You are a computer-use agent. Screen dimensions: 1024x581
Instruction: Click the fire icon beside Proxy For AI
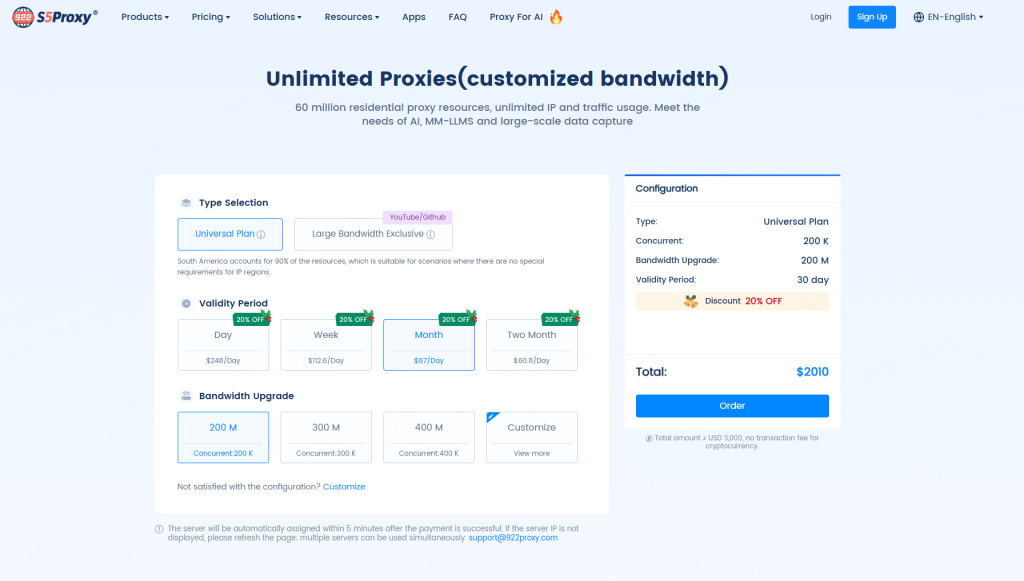point(557,17)
